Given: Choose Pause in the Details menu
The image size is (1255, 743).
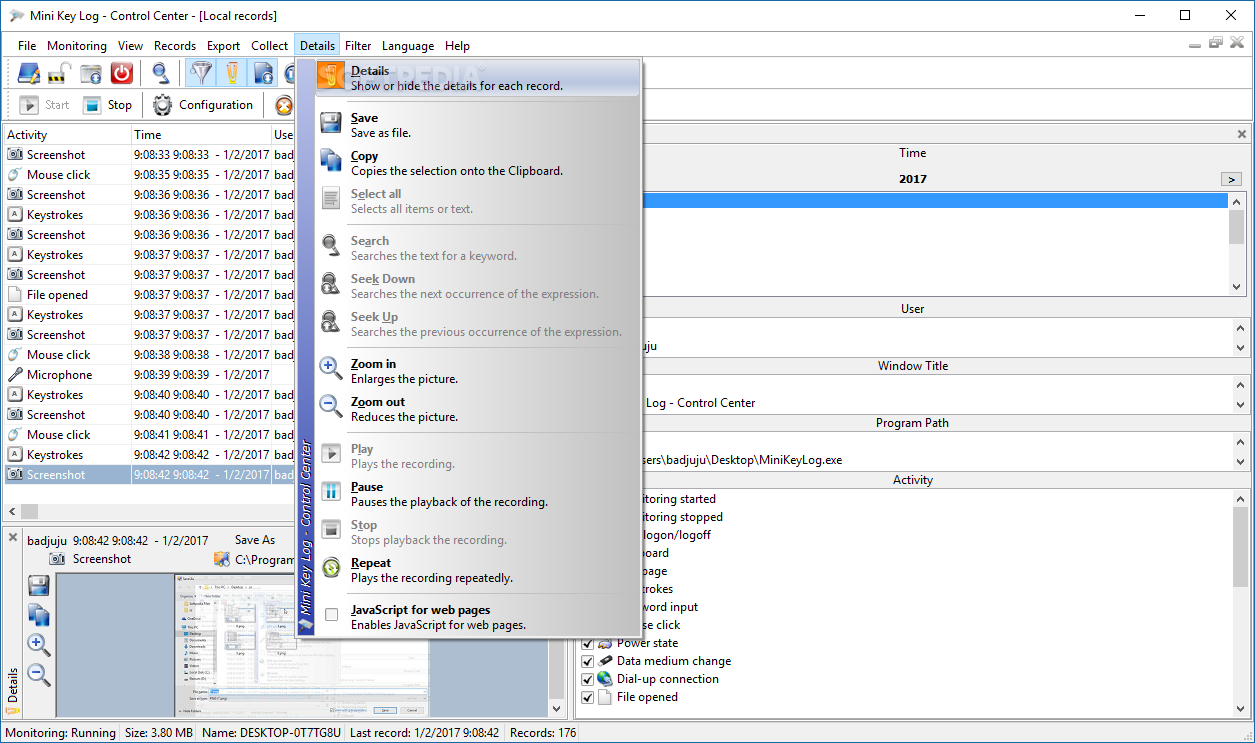Looking at the screenshot, I should click(x=478, y=494).
